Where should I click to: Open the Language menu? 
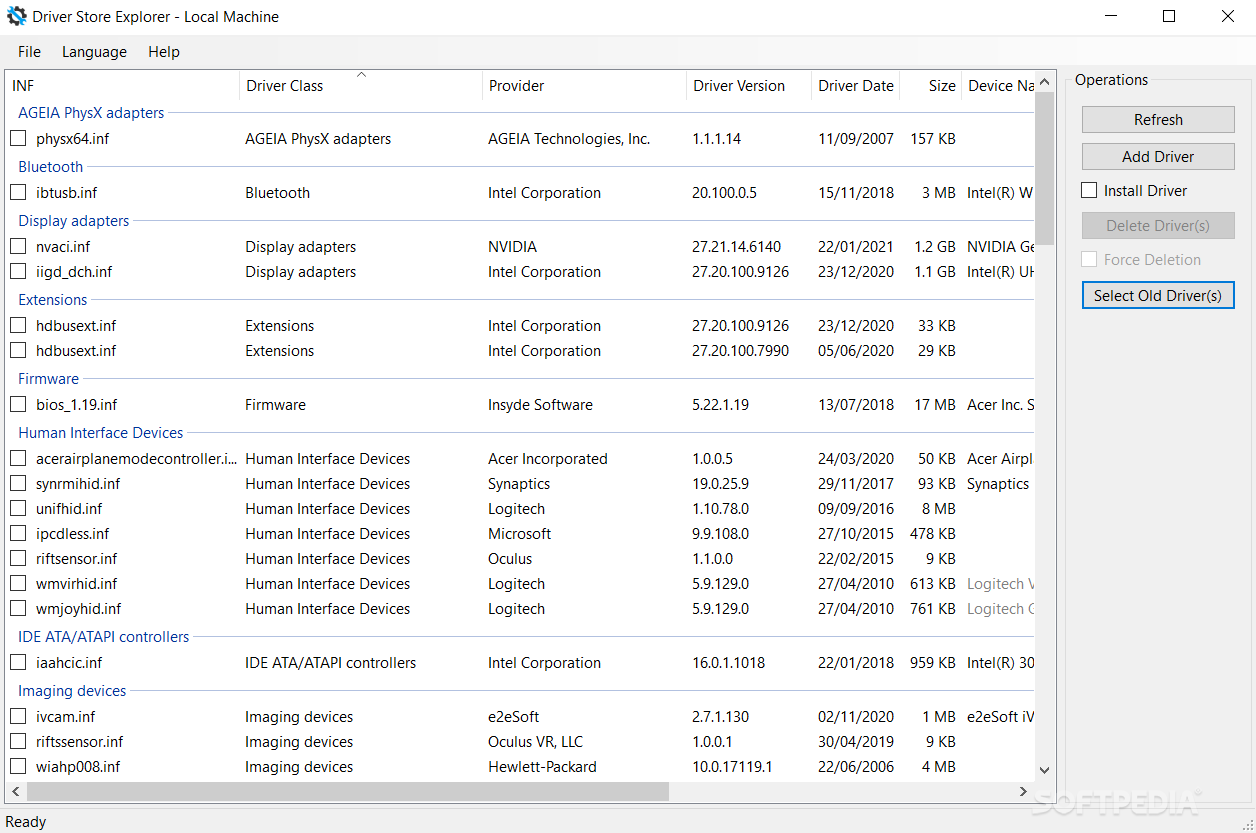tap(94, 52)
